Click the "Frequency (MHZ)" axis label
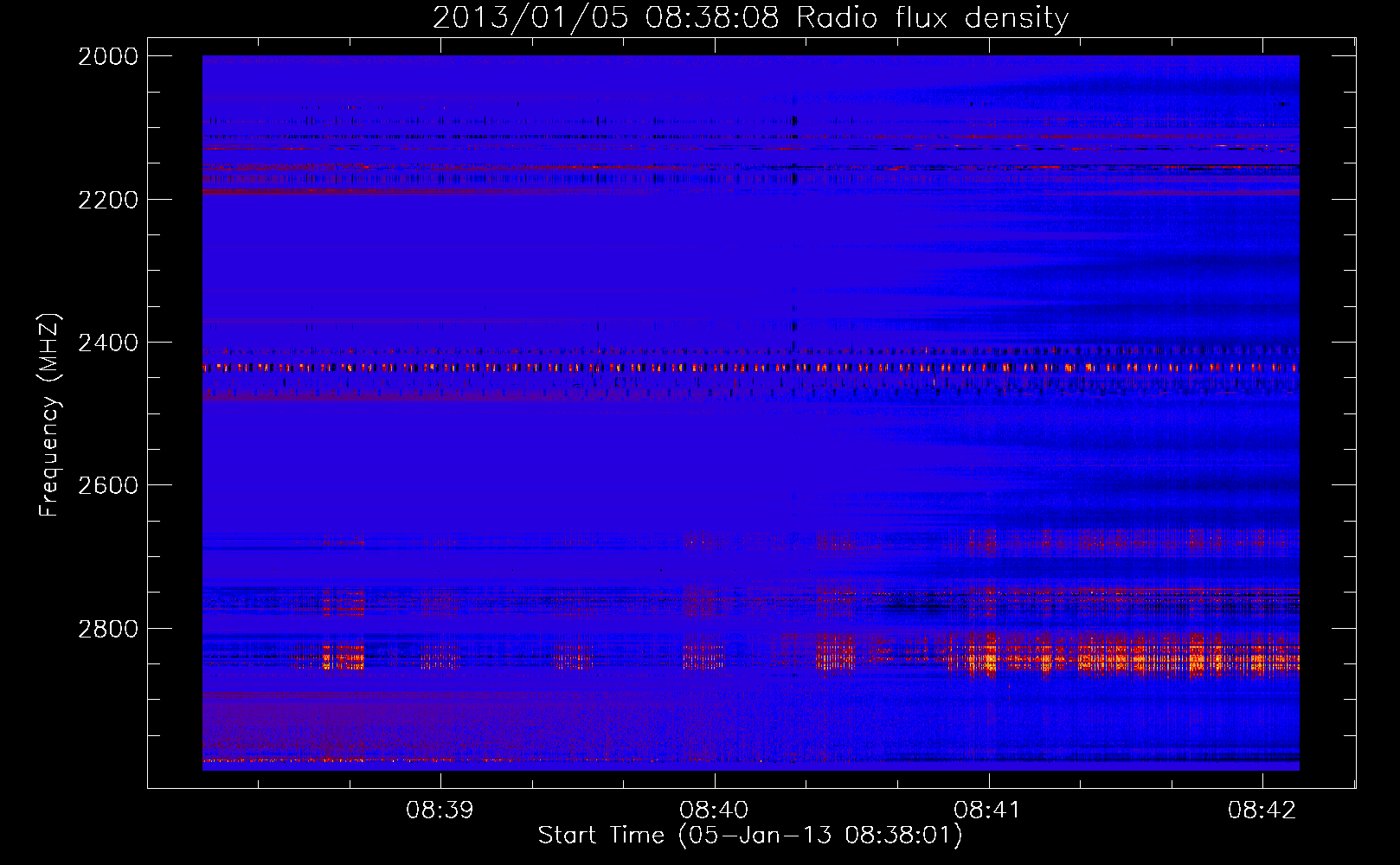This screenshot has width=1400, height=865. [49, 415]
